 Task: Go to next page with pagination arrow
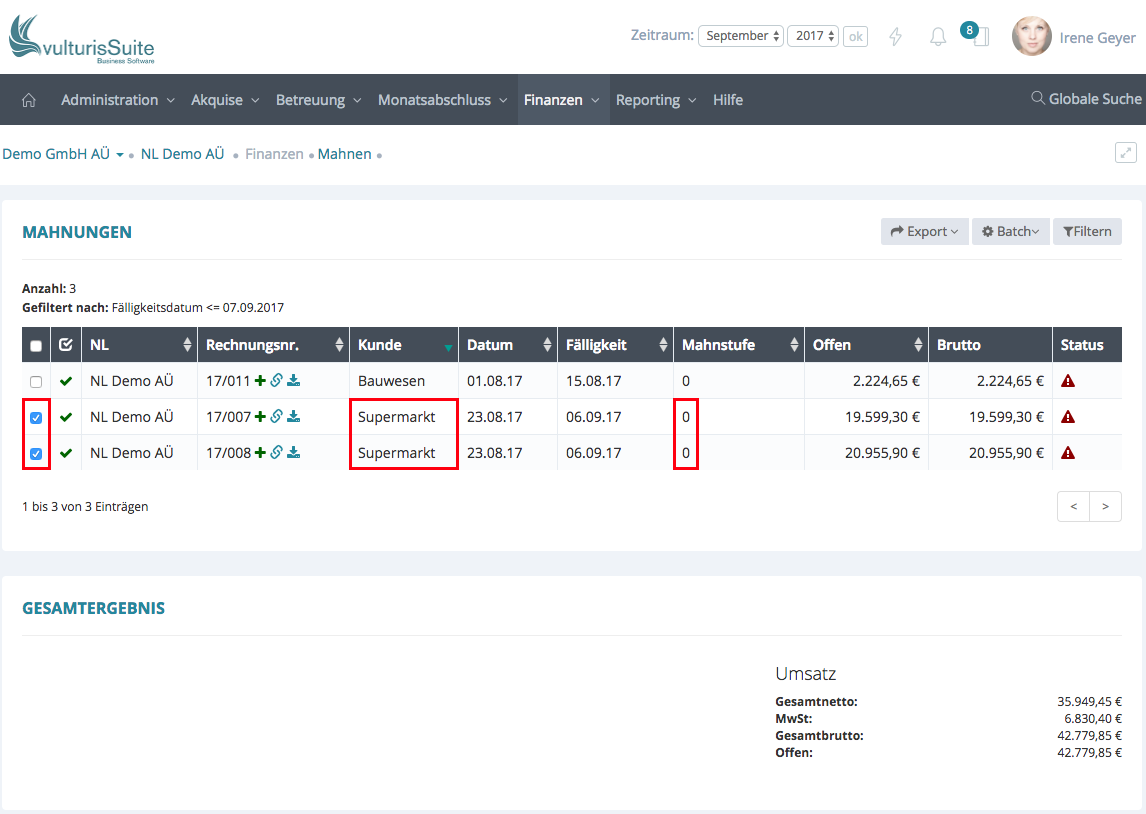[1105, 507]
